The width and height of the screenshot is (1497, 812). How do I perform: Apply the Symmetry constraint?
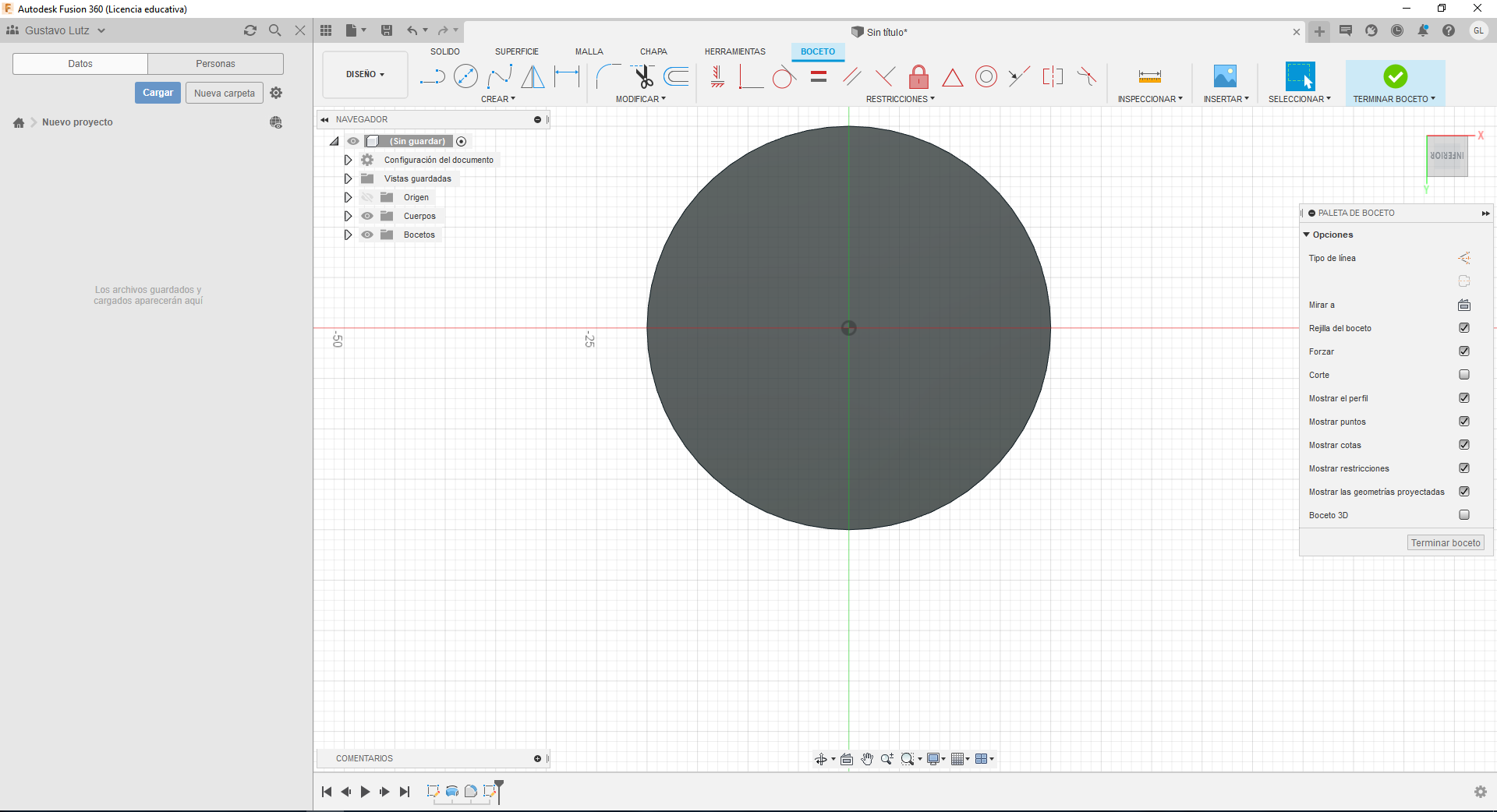(x=1053, y=76)
